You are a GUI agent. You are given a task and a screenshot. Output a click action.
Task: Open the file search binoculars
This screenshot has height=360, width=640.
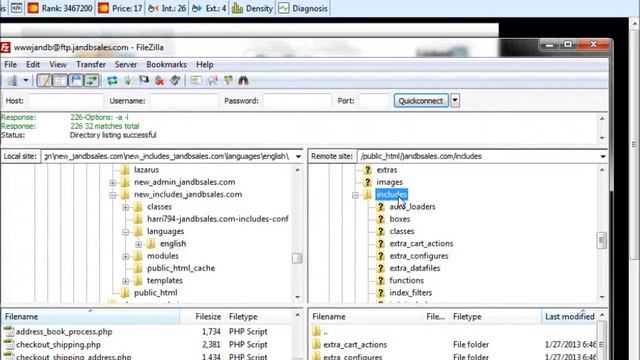(244, 80)
